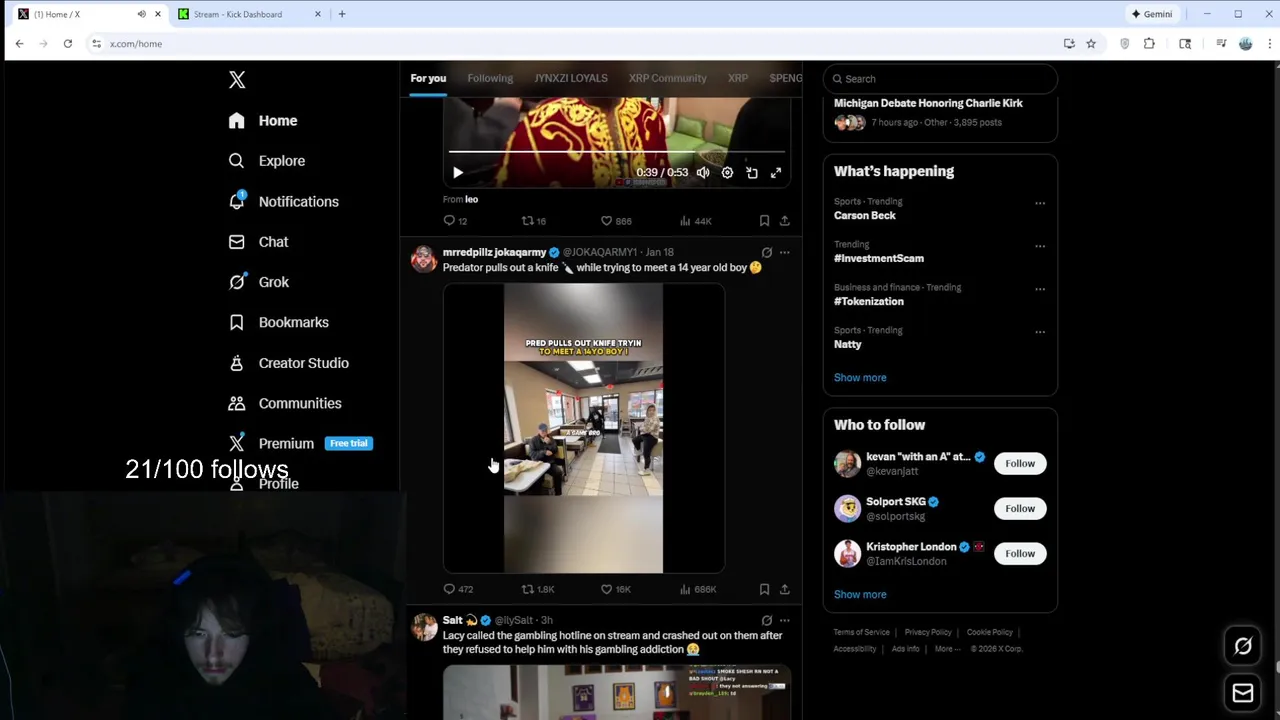Viewport: 1280px width, 720px height.
Task: Click the Search field on X
Action: pos(940,79)
